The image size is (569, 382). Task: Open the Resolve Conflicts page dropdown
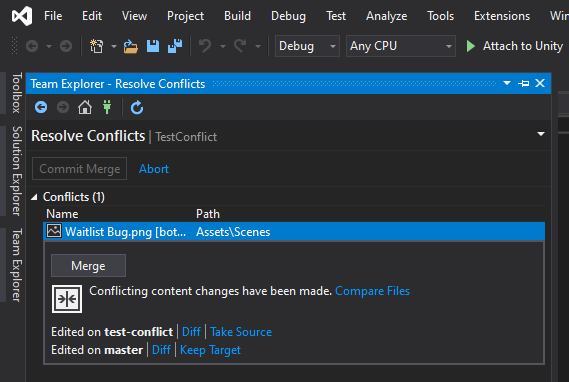pyautogui.click(x=541, y=134)
